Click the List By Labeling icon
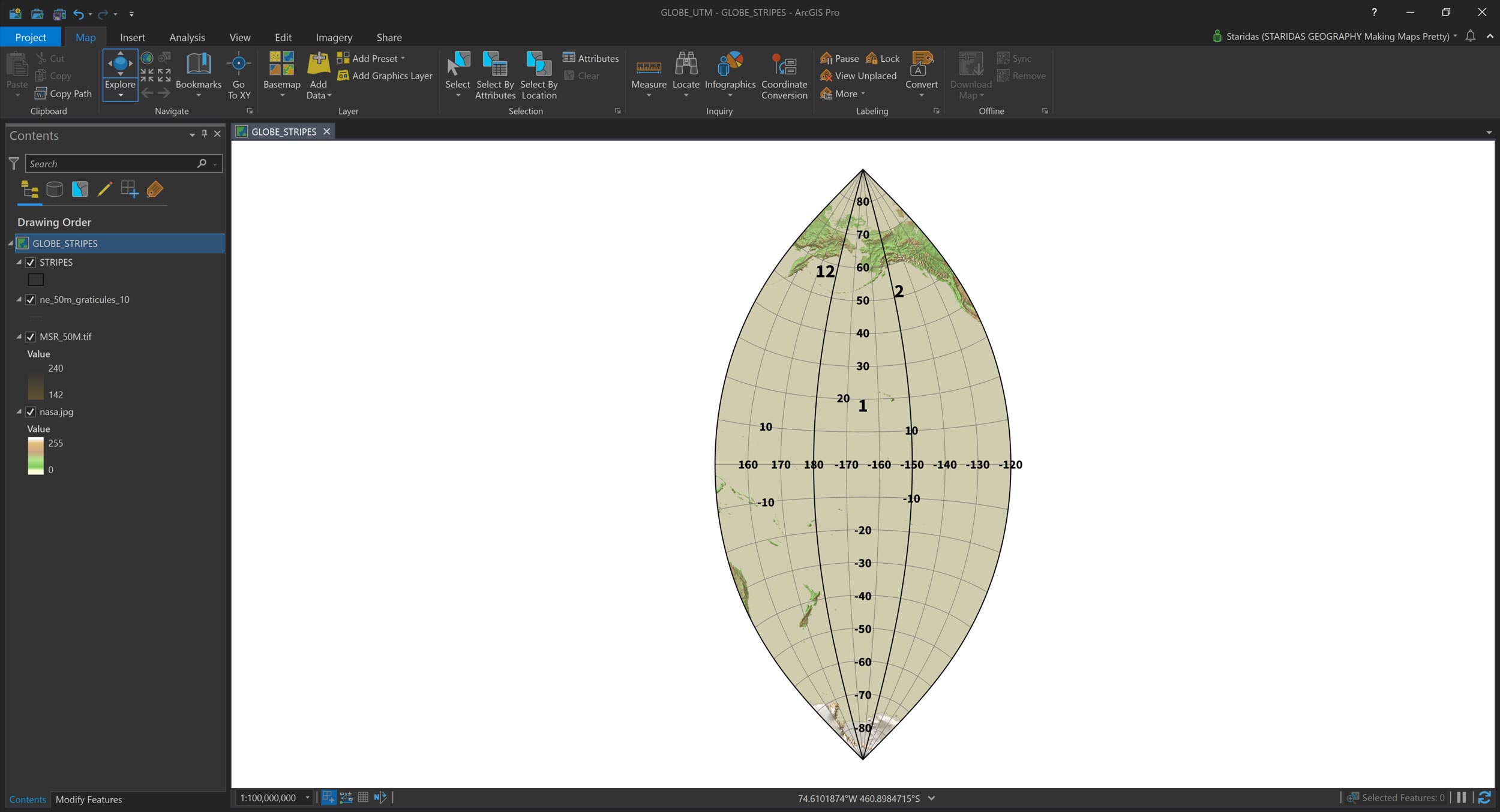Image resolution: width=1500 pixels, height=812 pixels. click(155, 190)
